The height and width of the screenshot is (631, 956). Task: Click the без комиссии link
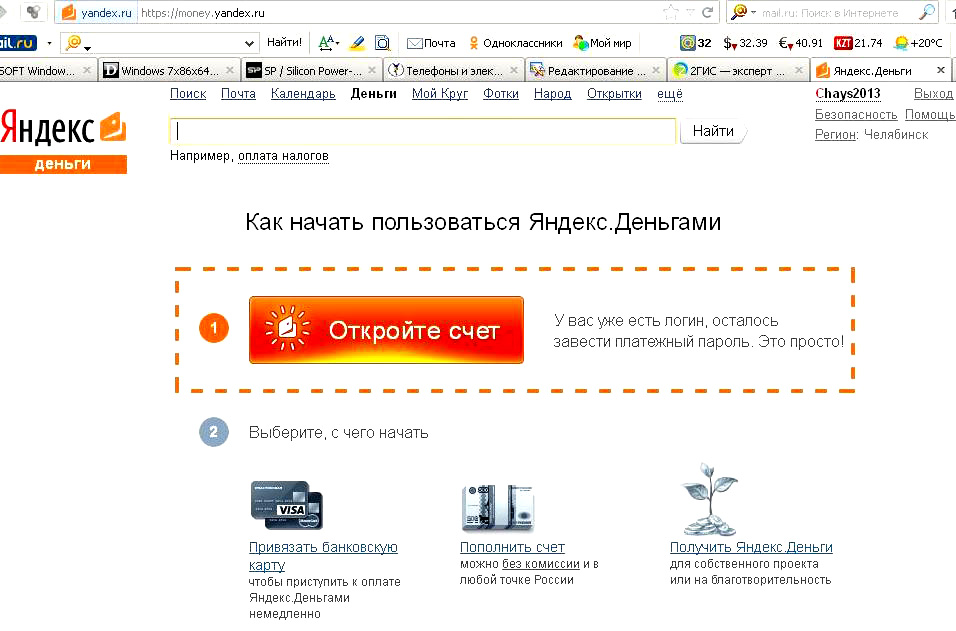(541, 564)
